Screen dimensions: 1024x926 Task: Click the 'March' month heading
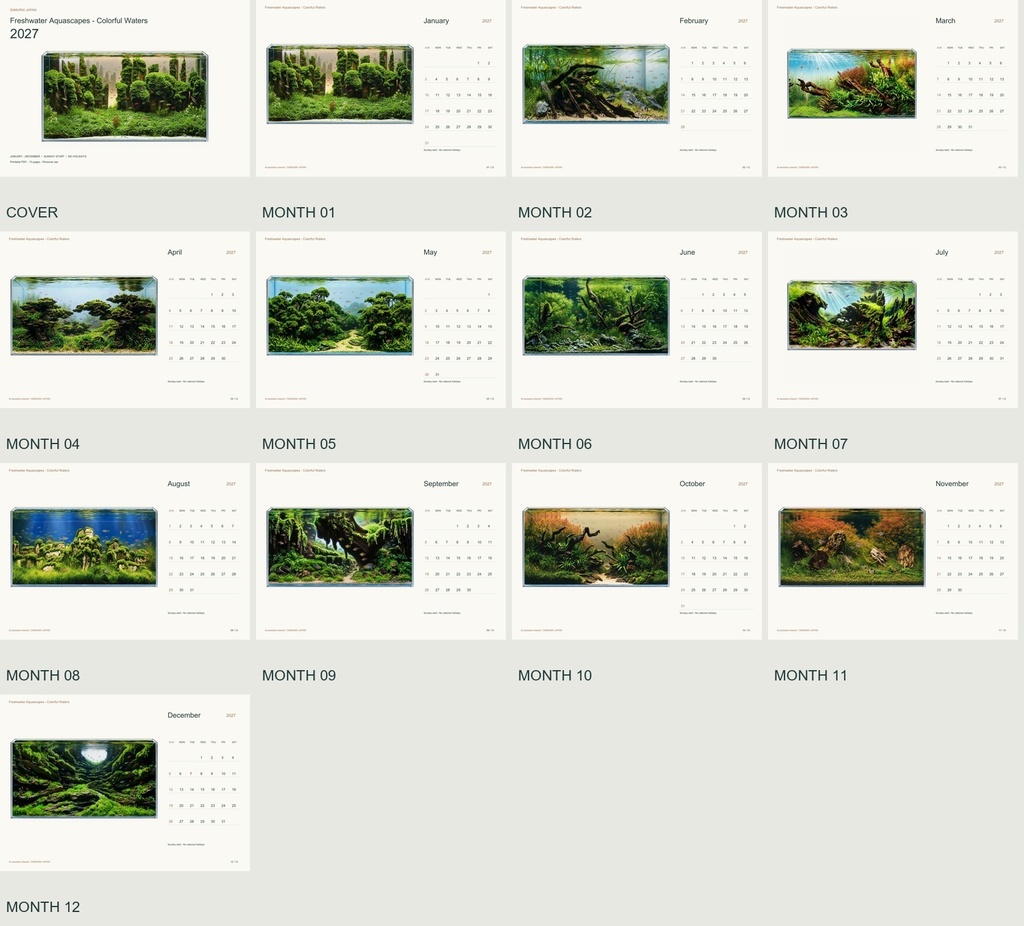(x=945, y=21)
